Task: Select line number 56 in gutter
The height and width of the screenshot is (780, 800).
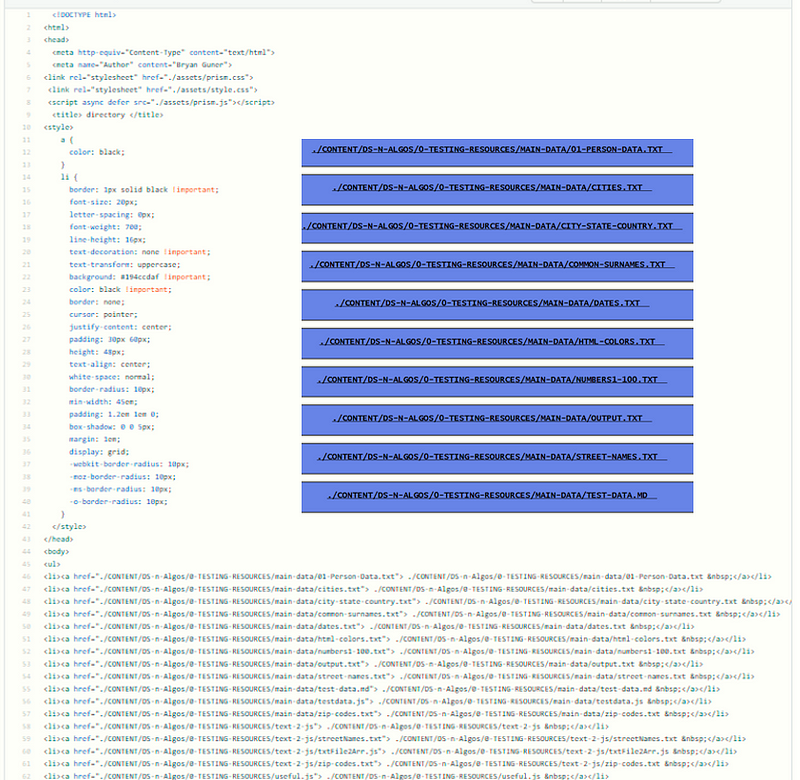Action: tap(27, 701)
